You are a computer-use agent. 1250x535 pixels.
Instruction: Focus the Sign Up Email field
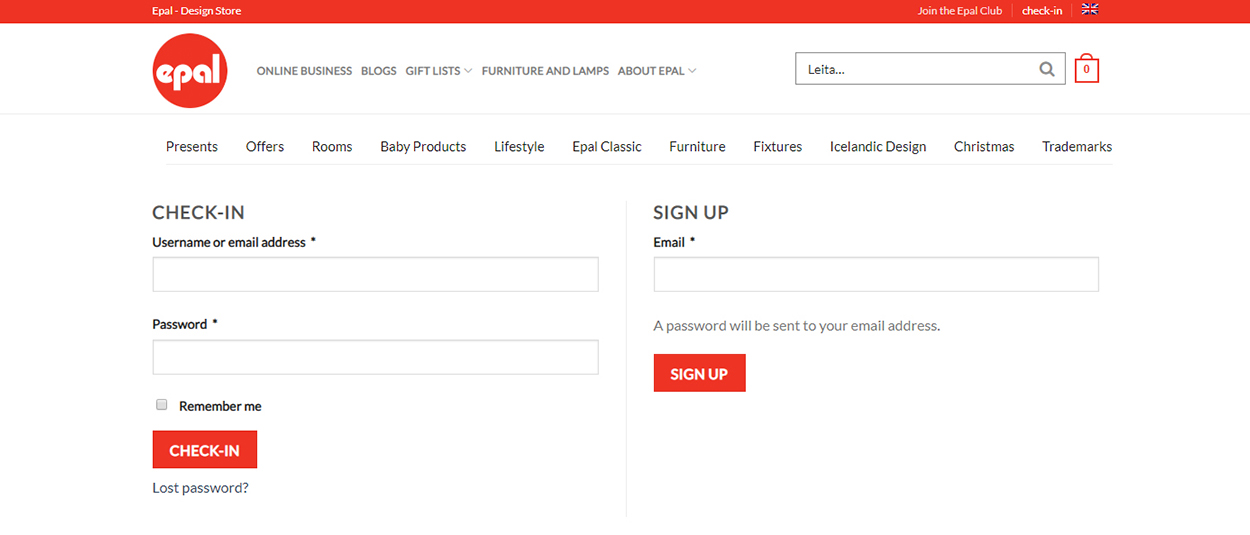point(876,274)
